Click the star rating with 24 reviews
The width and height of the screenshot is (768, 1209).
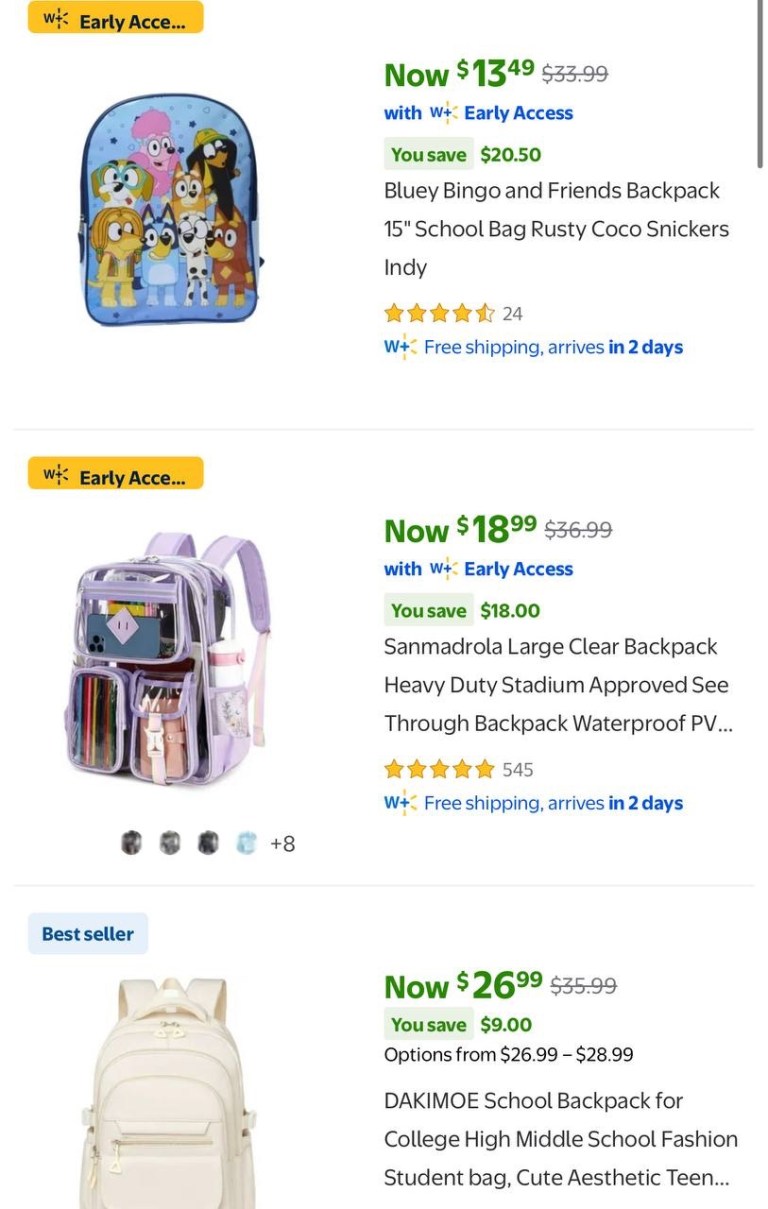click(439, 314)
